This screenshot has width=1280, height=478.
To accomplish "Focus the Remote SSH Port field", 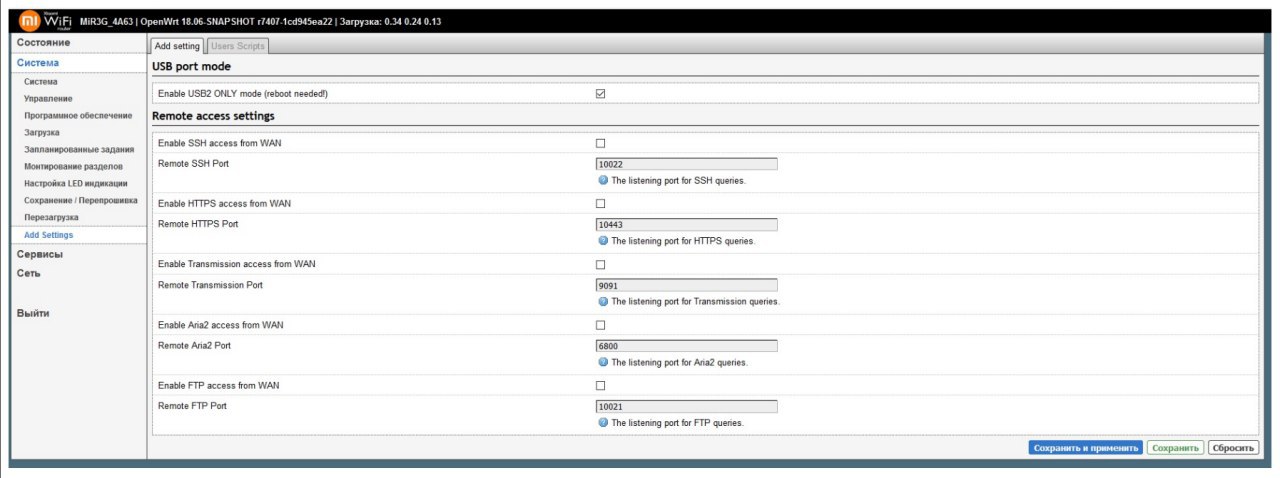I will (686, 164).
